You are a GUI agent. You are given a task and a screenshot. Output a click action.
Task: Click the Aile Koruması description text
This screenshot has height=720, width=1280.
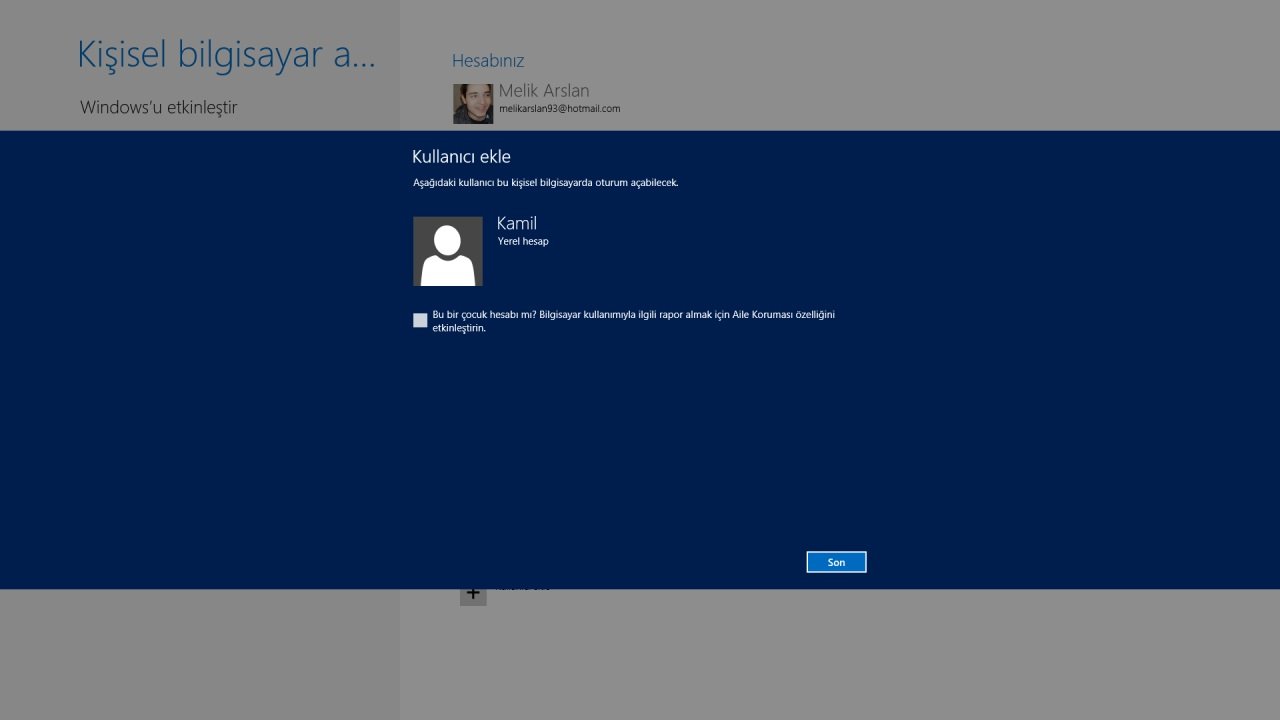pos(633,321)
